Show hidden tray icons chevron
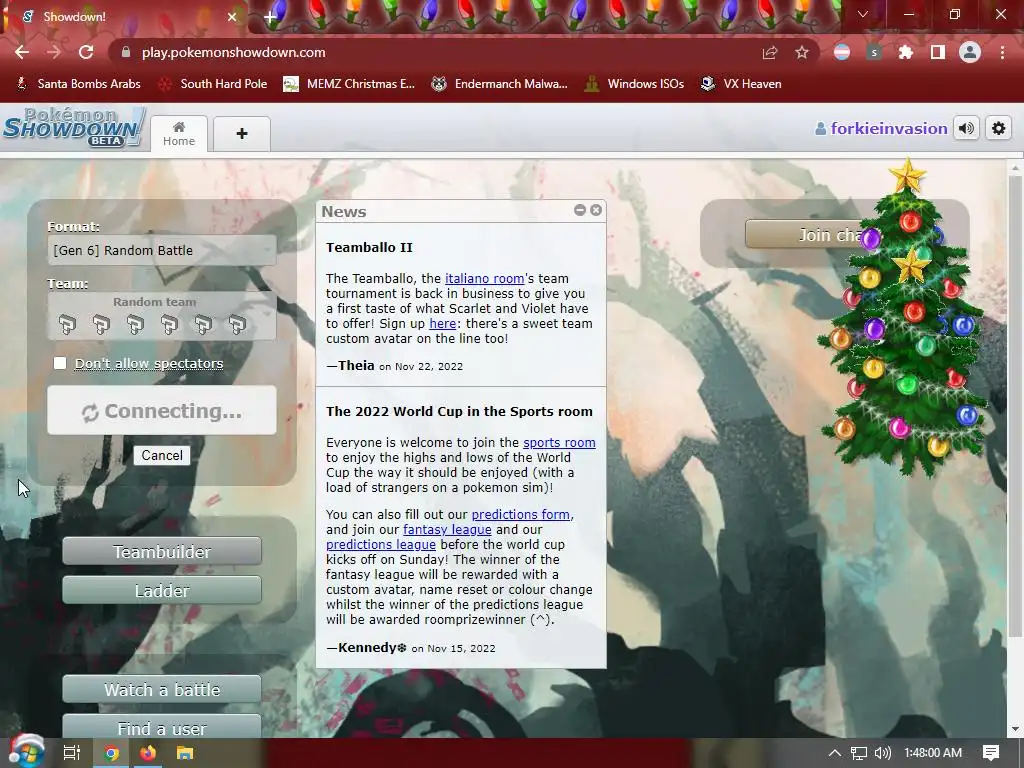This screenshot has width=1024, height=768. tap(835, 753)
